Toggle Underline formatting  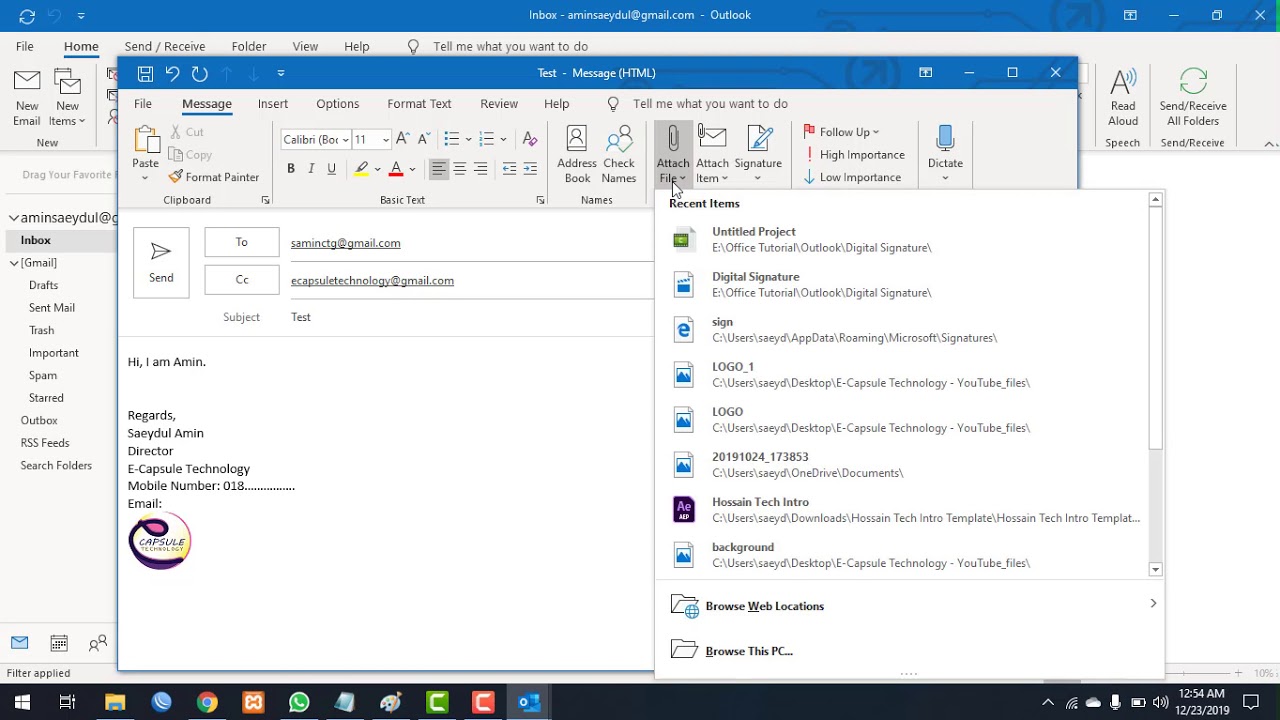tap(332, 169)
